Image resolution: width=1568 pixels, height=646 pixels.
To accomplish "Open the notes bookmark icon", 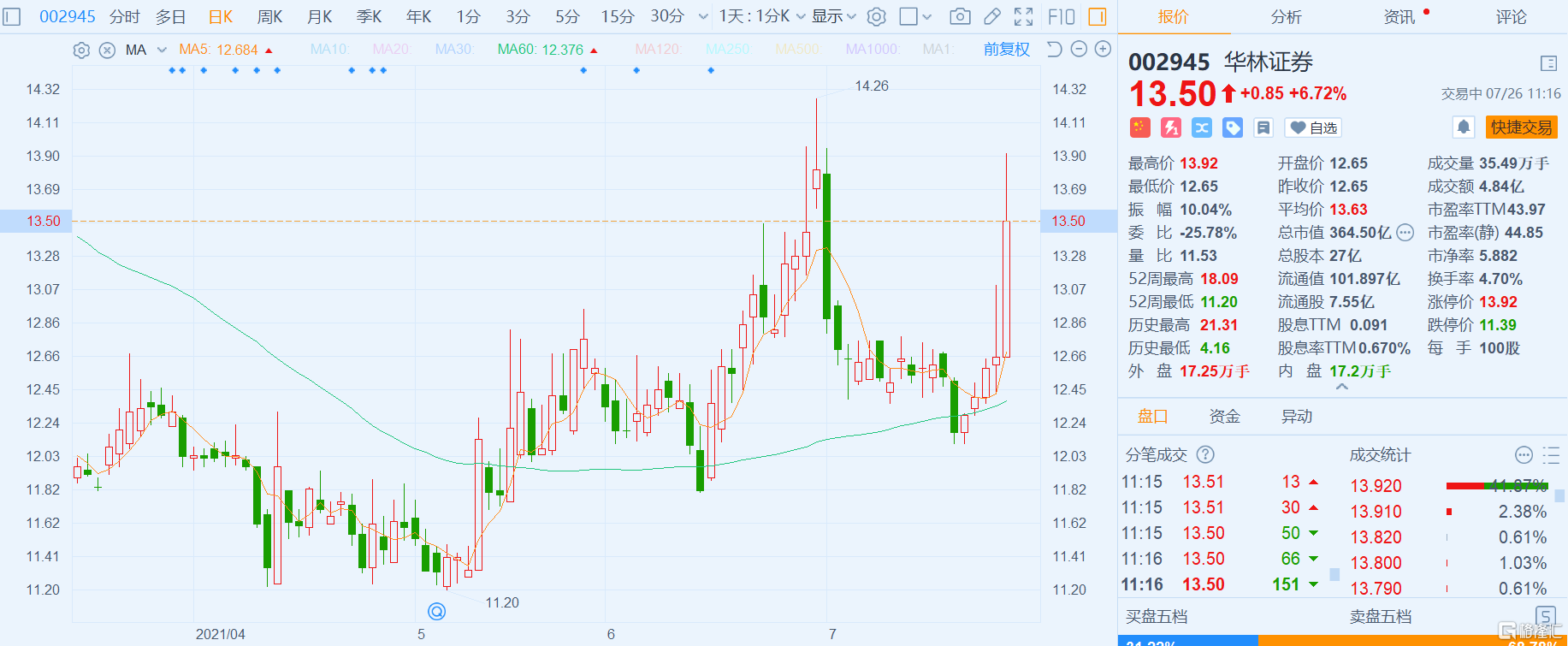I will [1263, 127].
